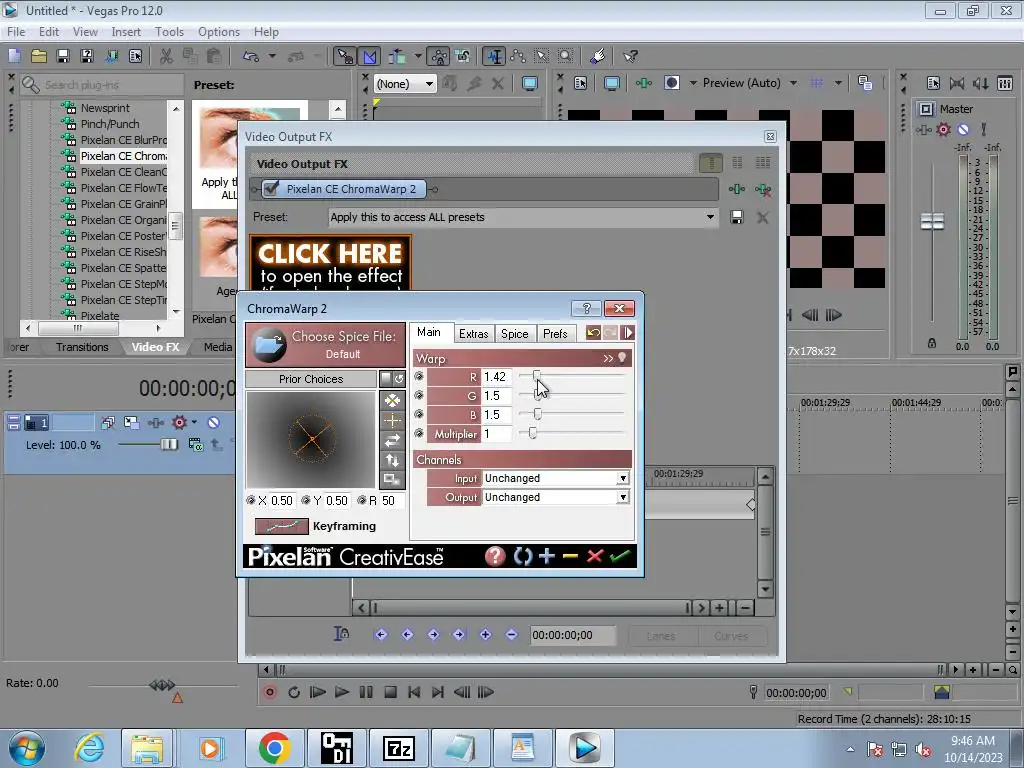Image resolution: width=1024 pixels, height=768 pixels.
Task: Click the Cut scissors icon
Action: click(167, 56)
